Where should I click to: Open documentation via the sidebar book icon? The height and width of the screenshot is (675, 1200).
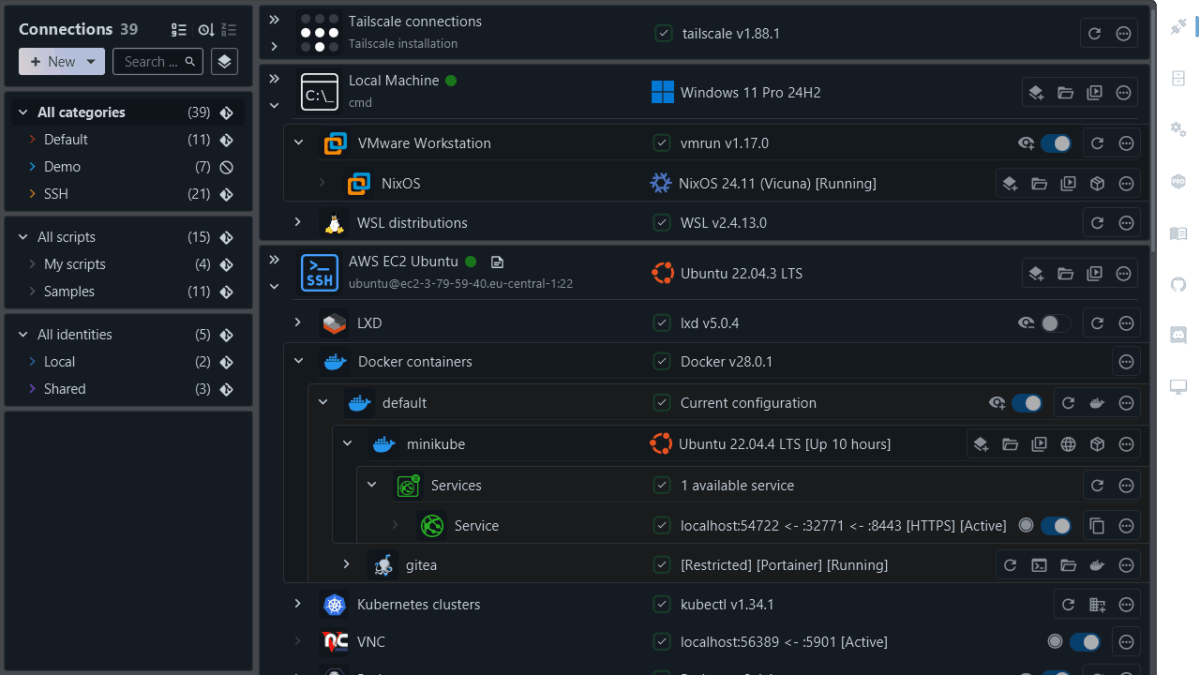click(x=1178, y=233)
